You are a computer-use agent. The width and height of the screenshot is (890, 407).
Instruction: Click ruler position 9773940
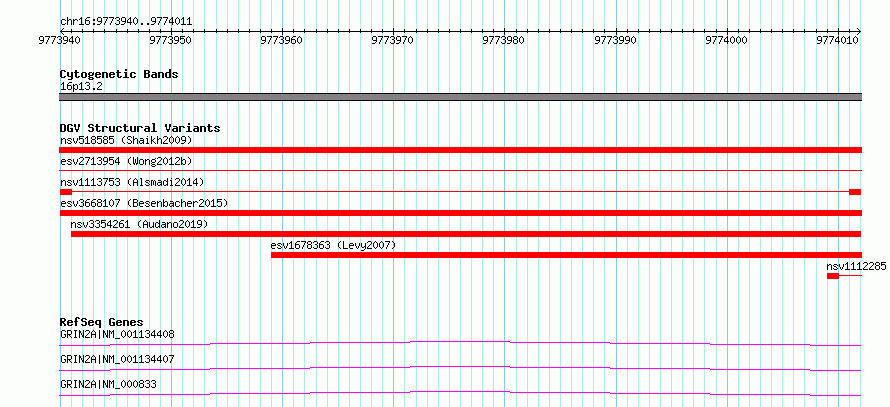tap(60, 40)
